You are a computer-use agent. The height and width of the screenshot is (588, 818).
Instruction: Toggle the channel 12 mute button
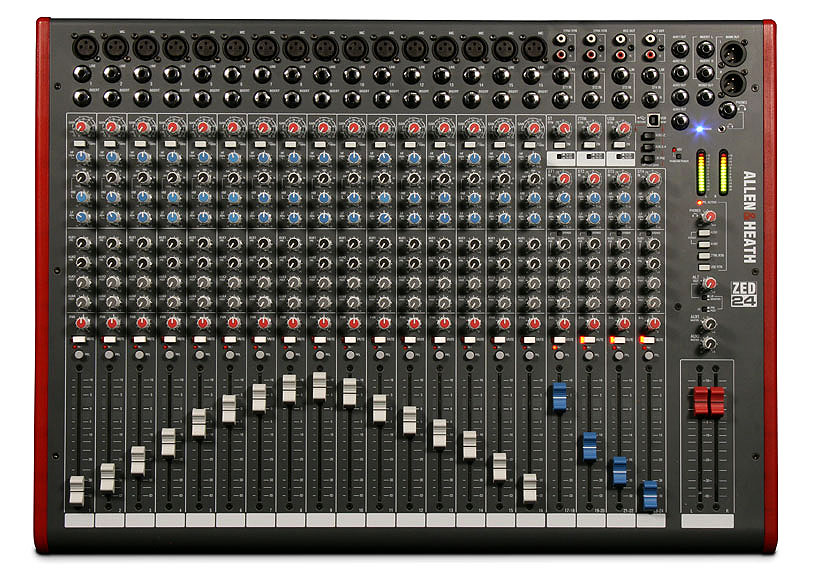tap(410, 339)
